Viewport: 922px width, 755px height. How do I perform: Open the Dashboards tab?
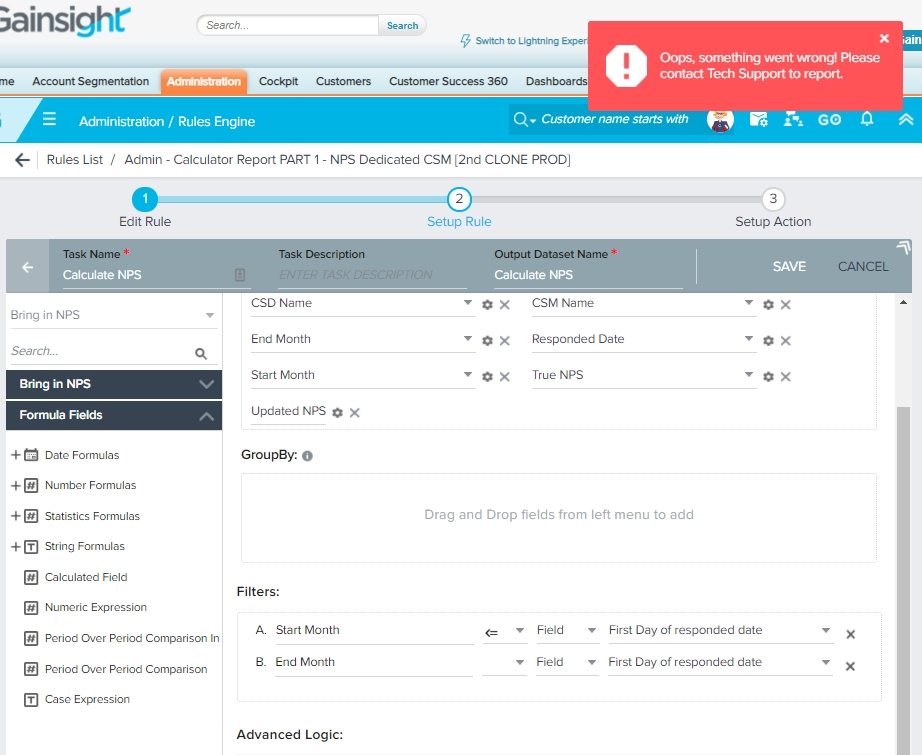point(556,81)
